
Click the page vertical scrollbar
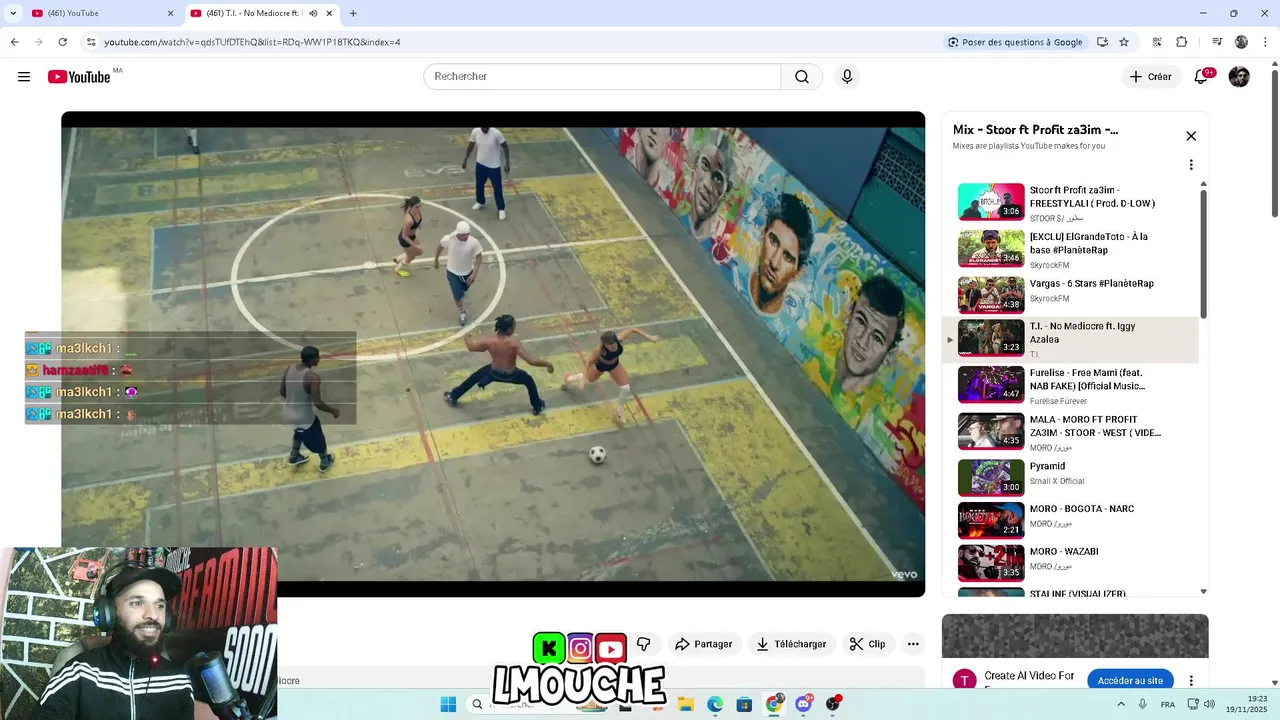(x=1274, y=143)
